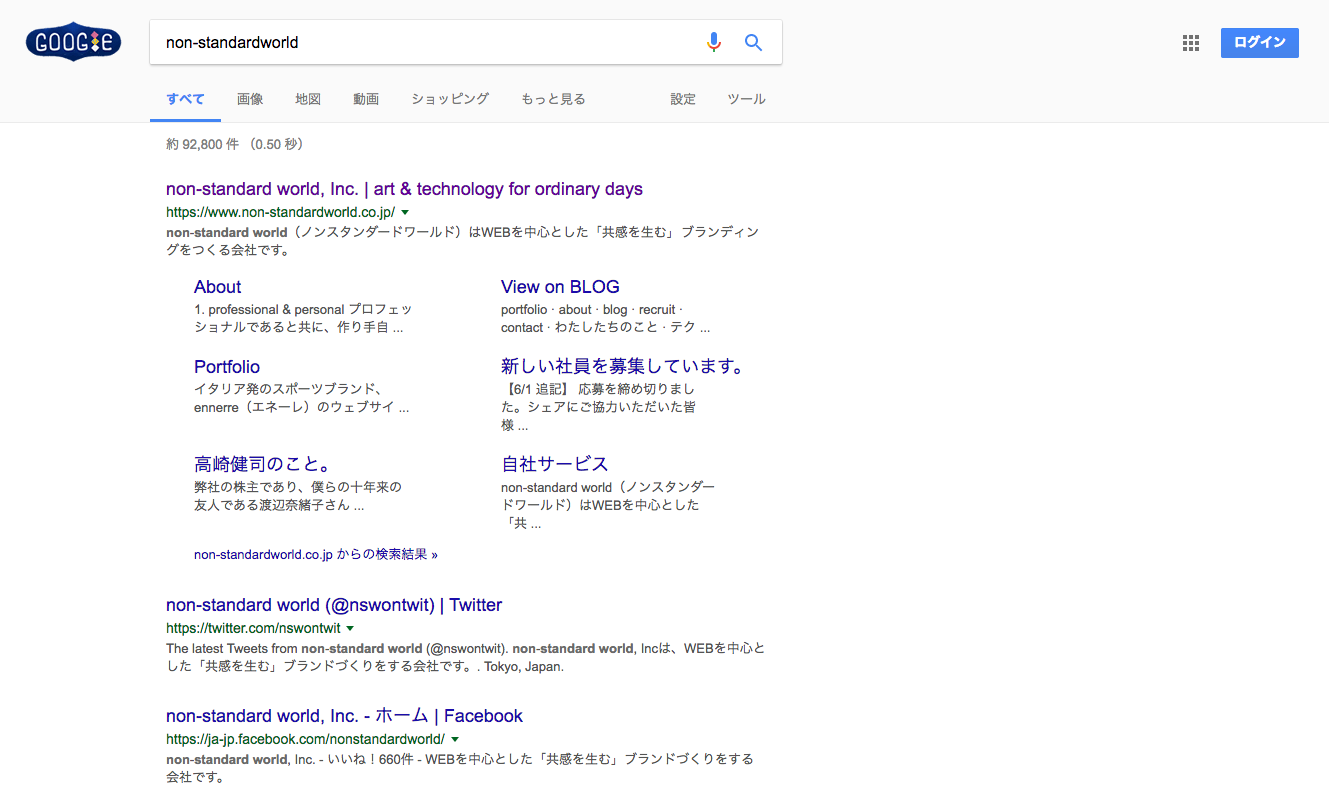Viewport: 1329px width, 807px height.
Task: Click non-standardworld.co.jp からの検索結果 link
Action: click(316, 554)
